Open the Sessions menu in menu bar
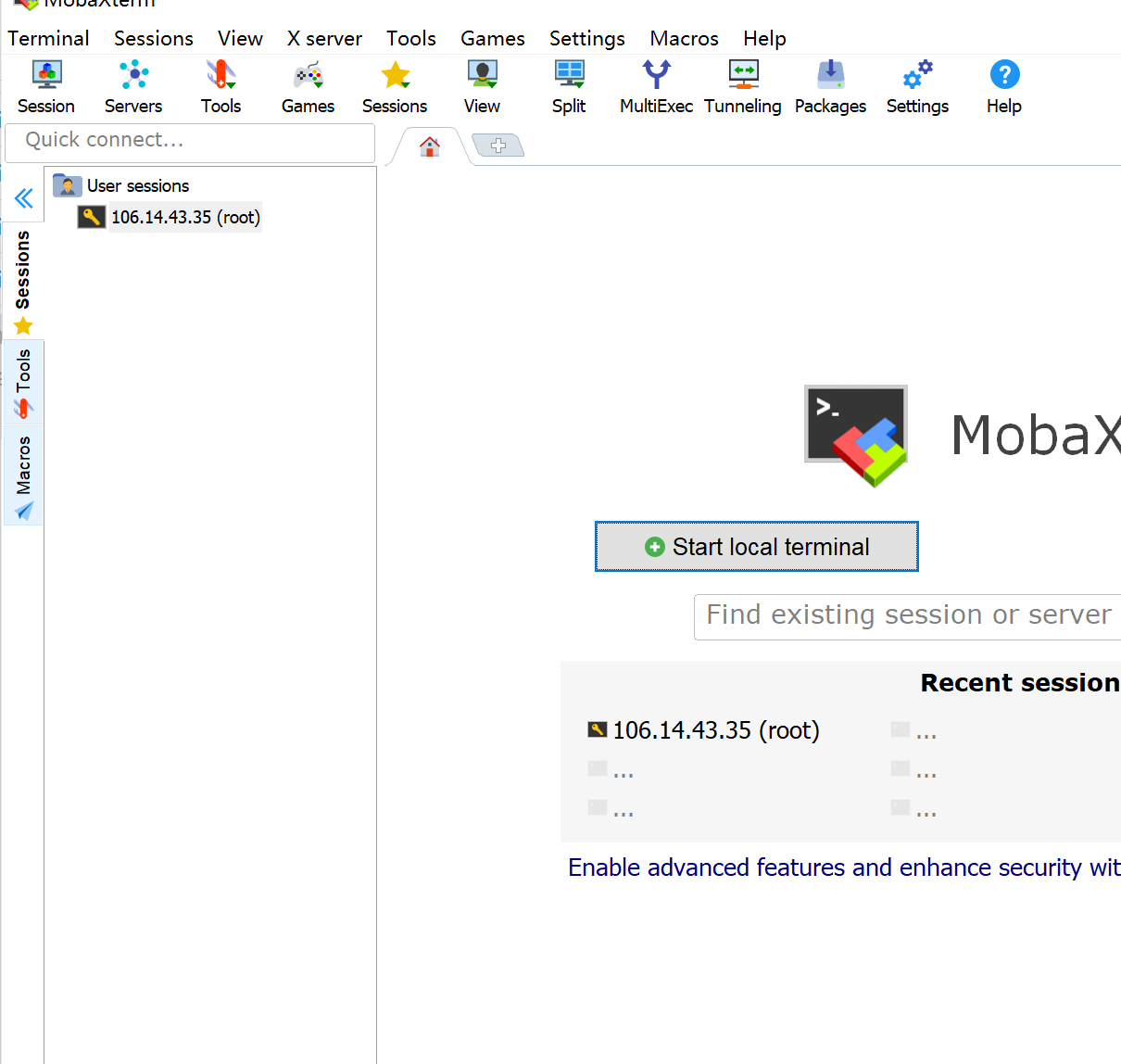1121x1064 pixels. click(154, 38)
